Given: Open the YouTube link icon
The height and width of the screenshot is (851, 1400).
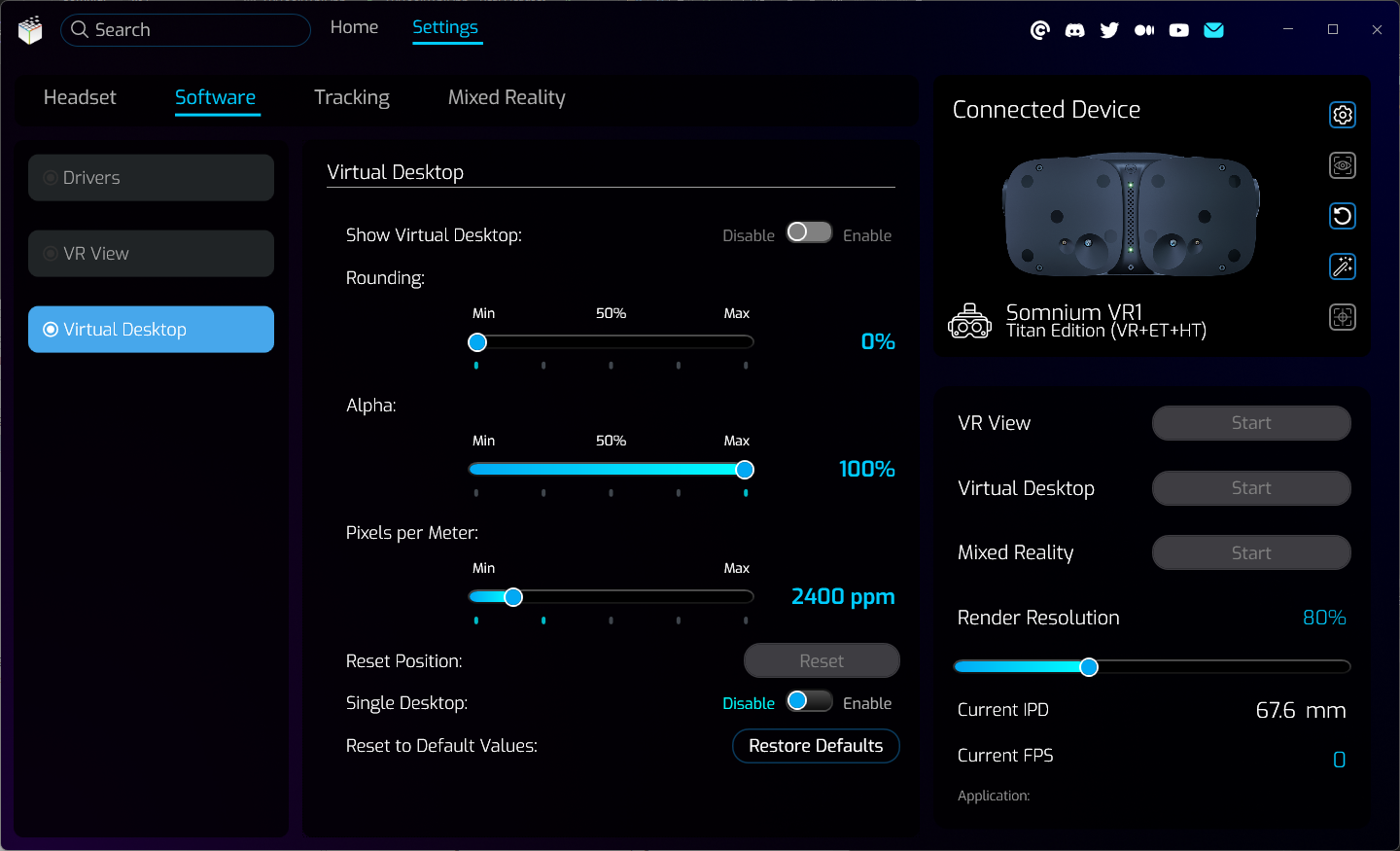Looking at the screenshot, I should [x=1178, y=30].
